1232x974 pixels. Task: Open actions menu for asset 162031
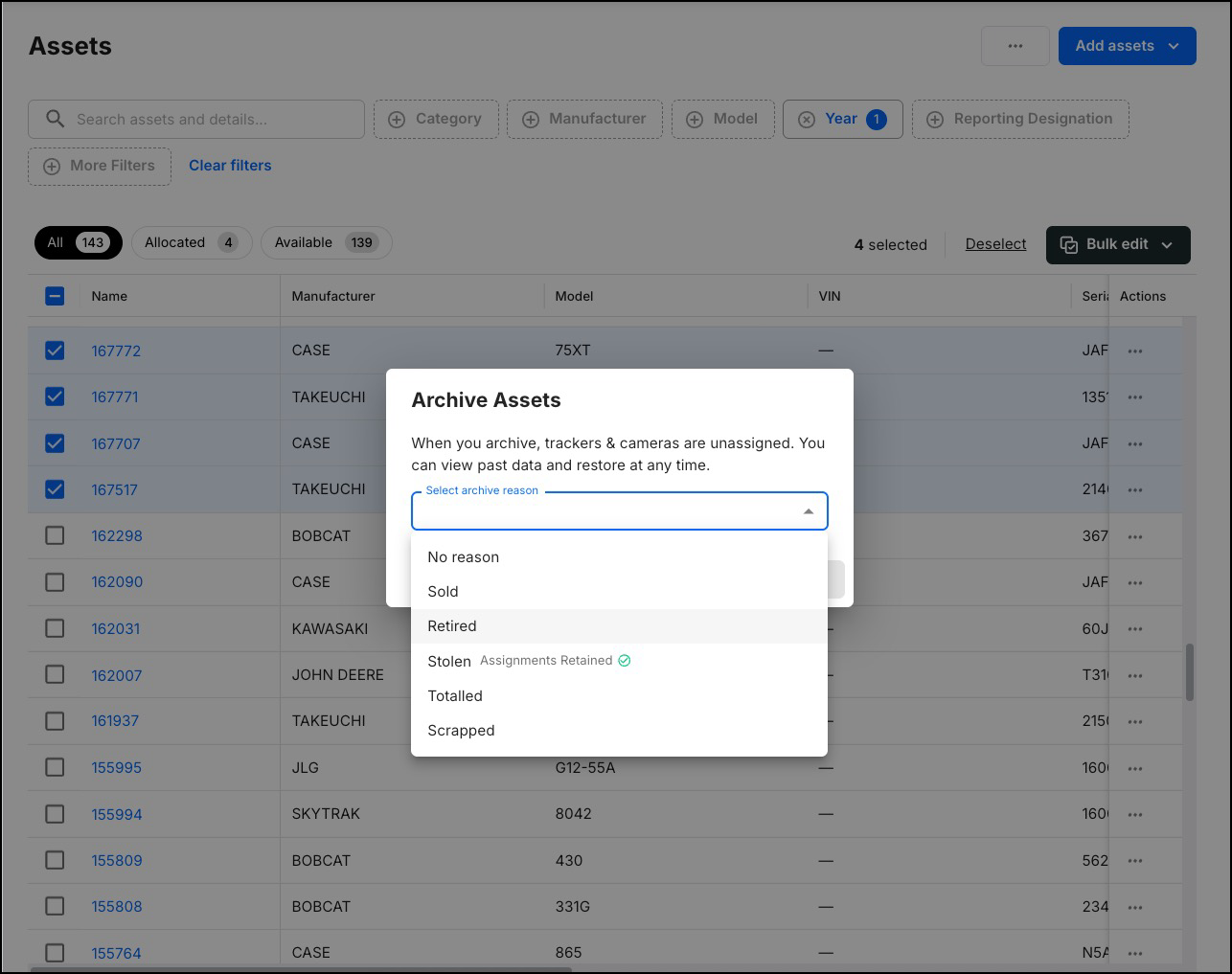(1135, 629)
